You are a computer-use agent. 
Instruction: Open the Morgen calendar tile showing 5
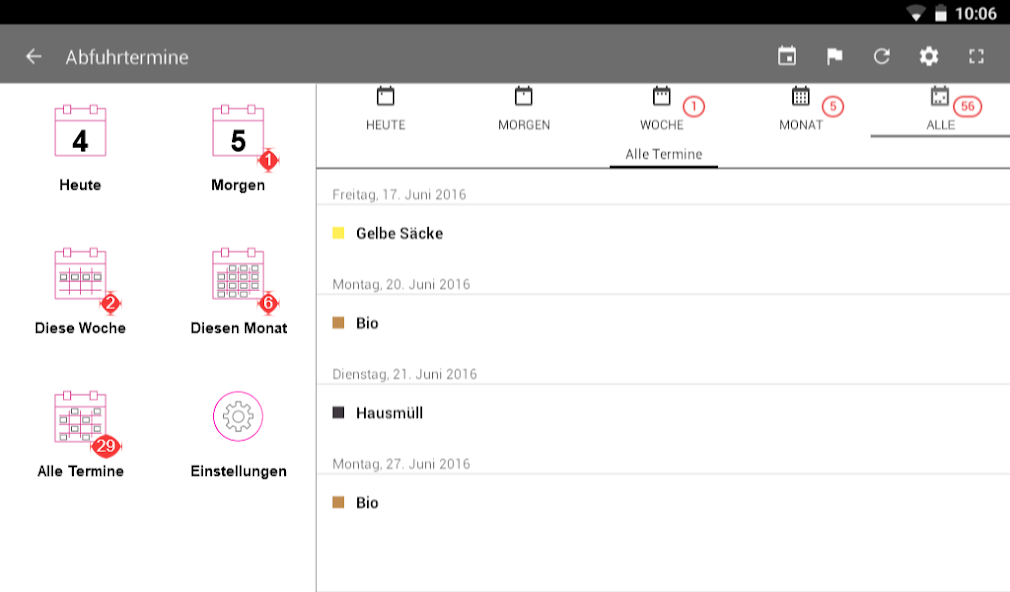pos(238,148)
